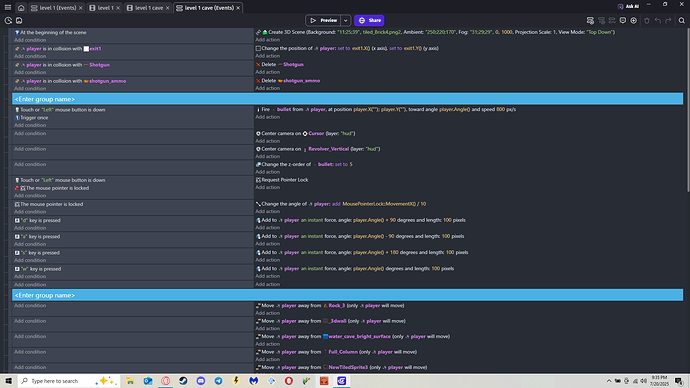Expand the Preview options dropdown arrow
This screenshot has height=388, width=690.
coord(345,20)
